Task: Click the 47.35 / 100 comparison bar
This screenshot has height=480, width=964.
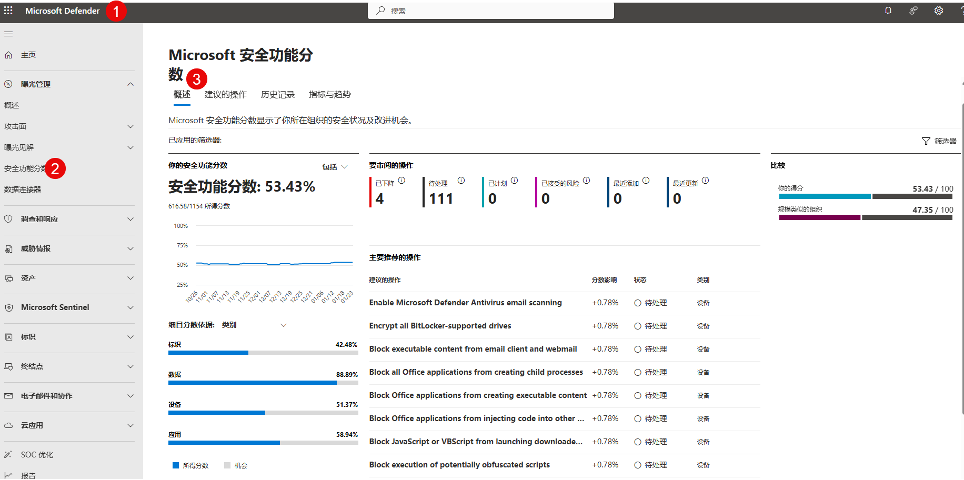Action: (865, 217)
